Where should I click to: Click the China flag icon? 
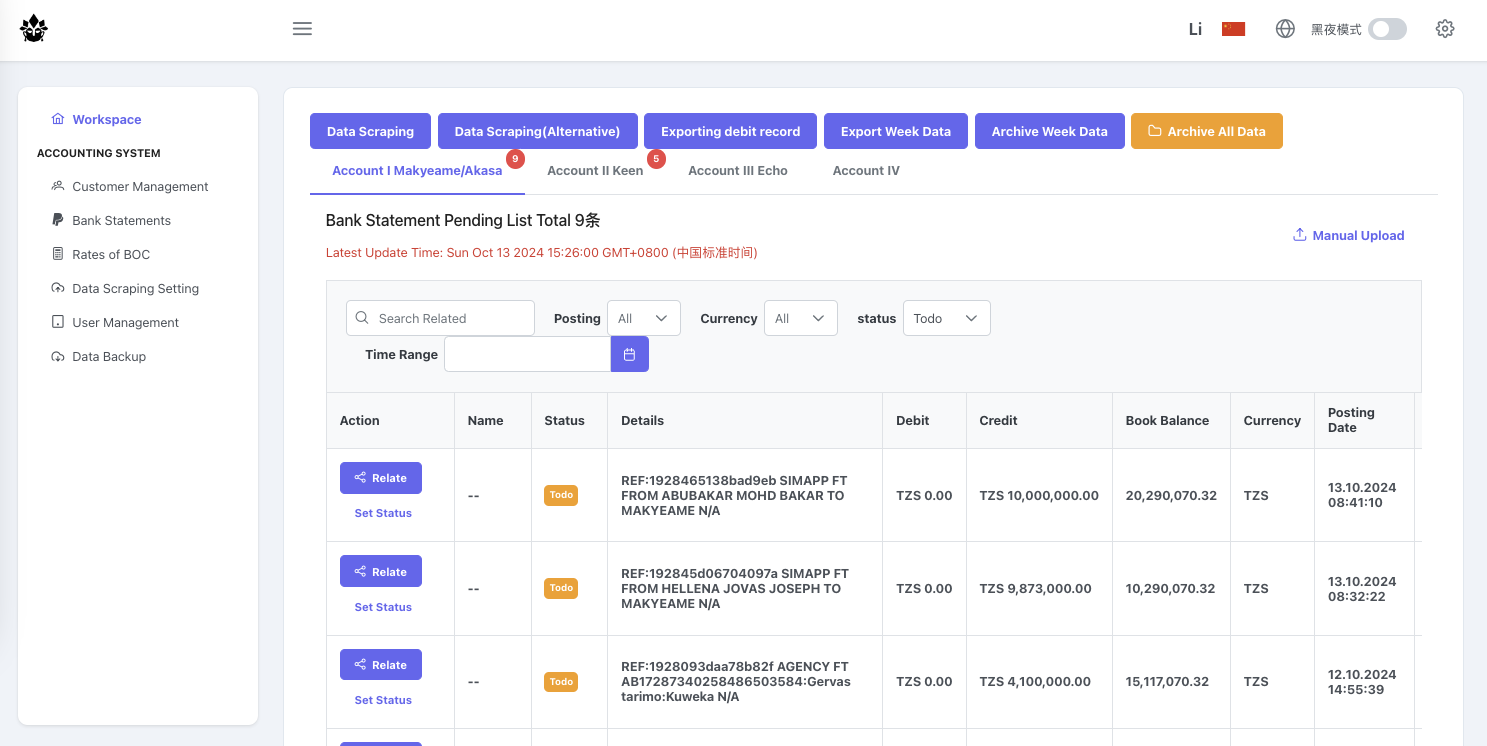click(x=1233, y=29)
